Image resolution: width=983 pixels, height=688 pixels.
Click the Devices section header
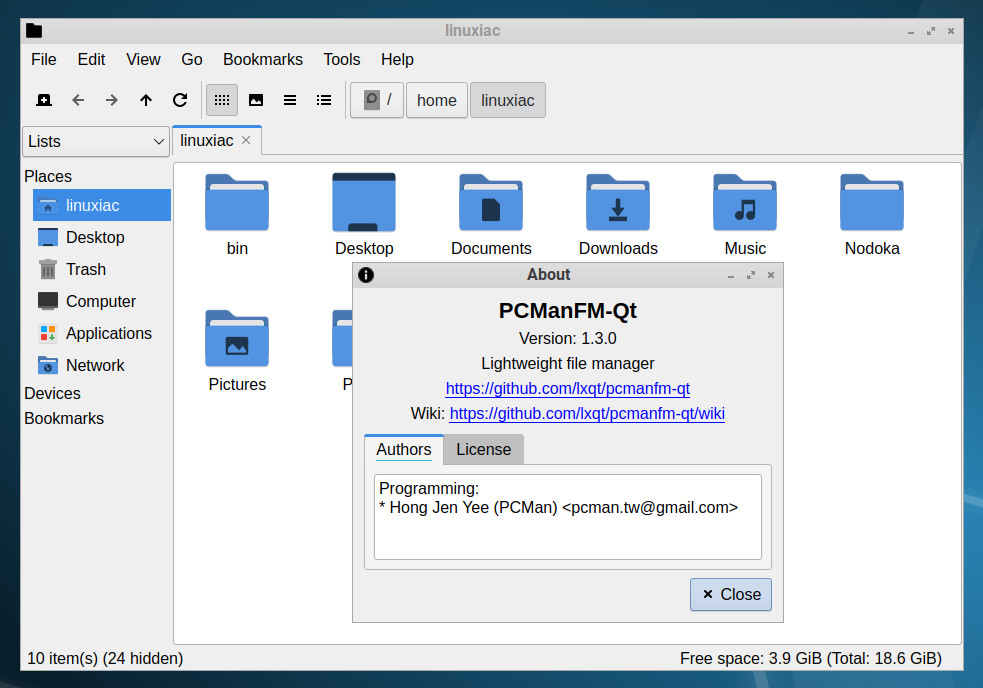[53, 393]
